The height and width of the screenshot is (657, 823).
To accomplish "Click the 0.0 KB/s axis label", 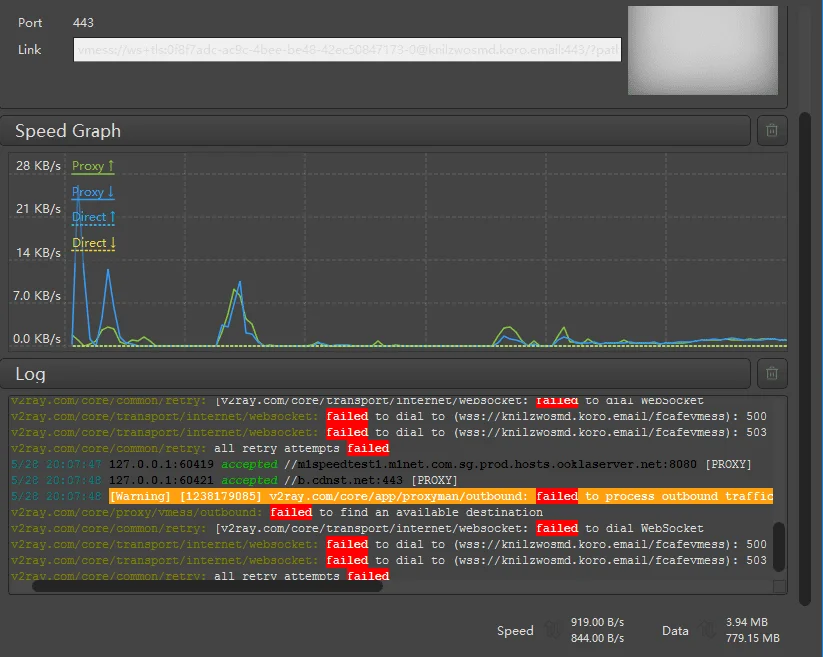I will point(37,338).
